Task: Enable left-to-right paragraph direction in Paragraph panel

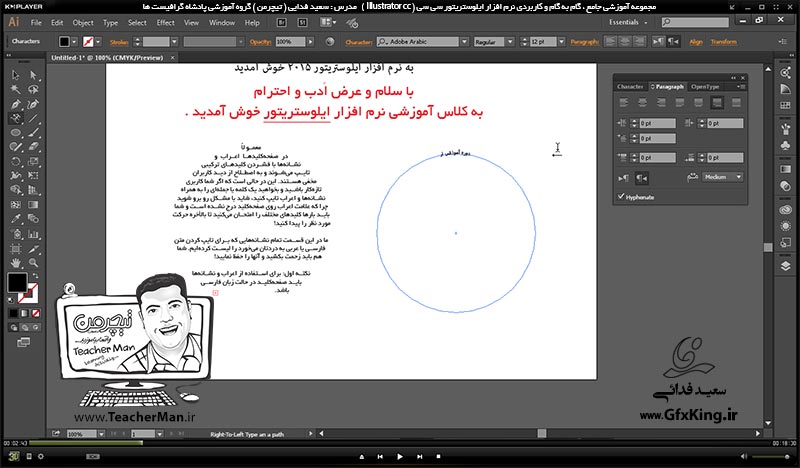Action: pos(623,178)
